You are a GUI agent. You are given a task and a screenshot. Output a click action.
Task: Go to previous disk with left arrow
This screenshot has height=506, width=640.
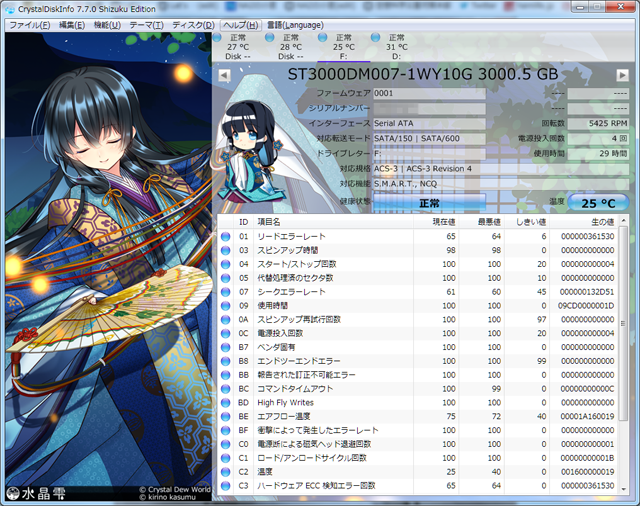[x=224, y=75]
